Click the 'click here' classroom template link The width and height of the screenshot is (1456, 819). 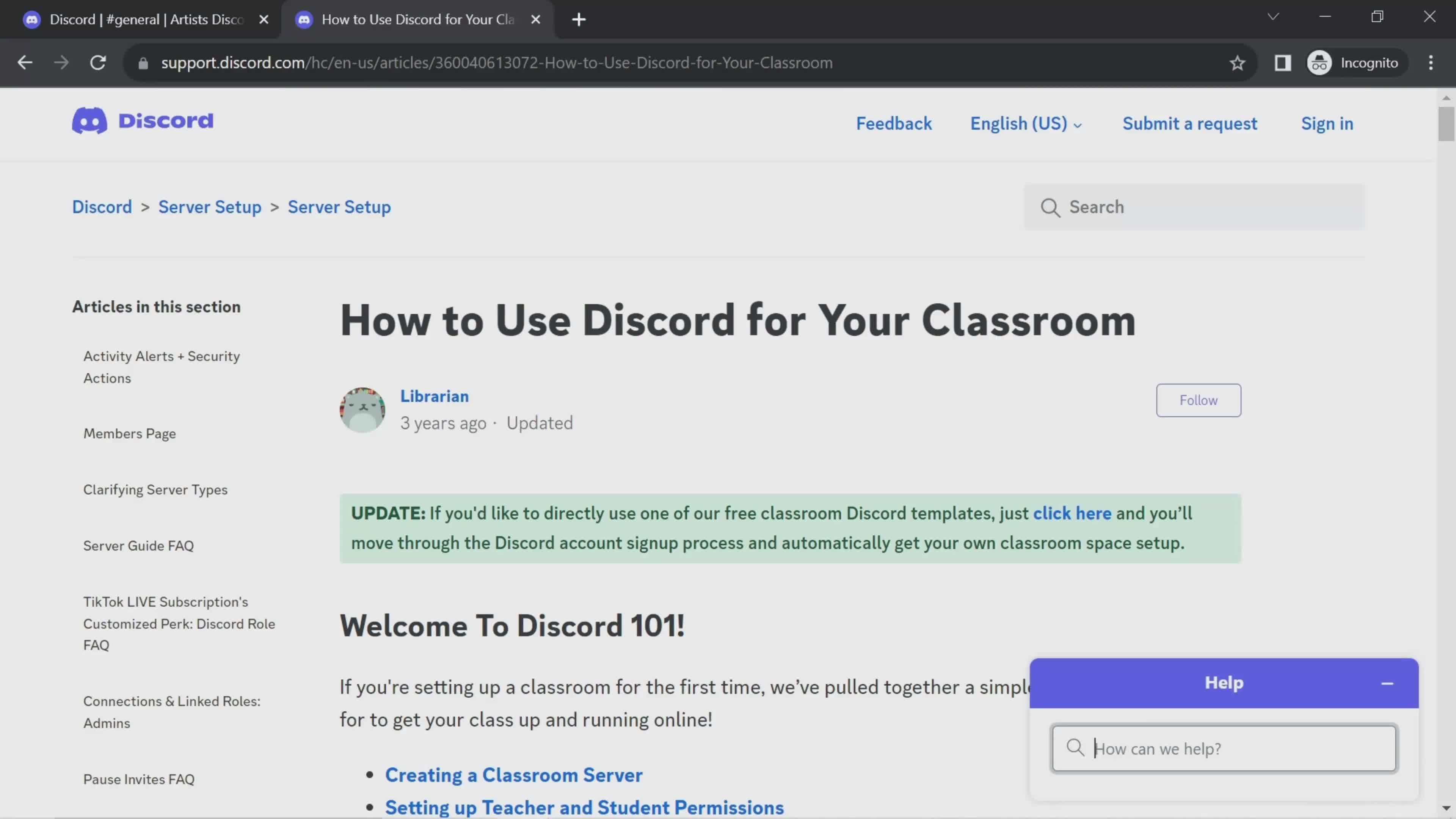(1072, 513)
